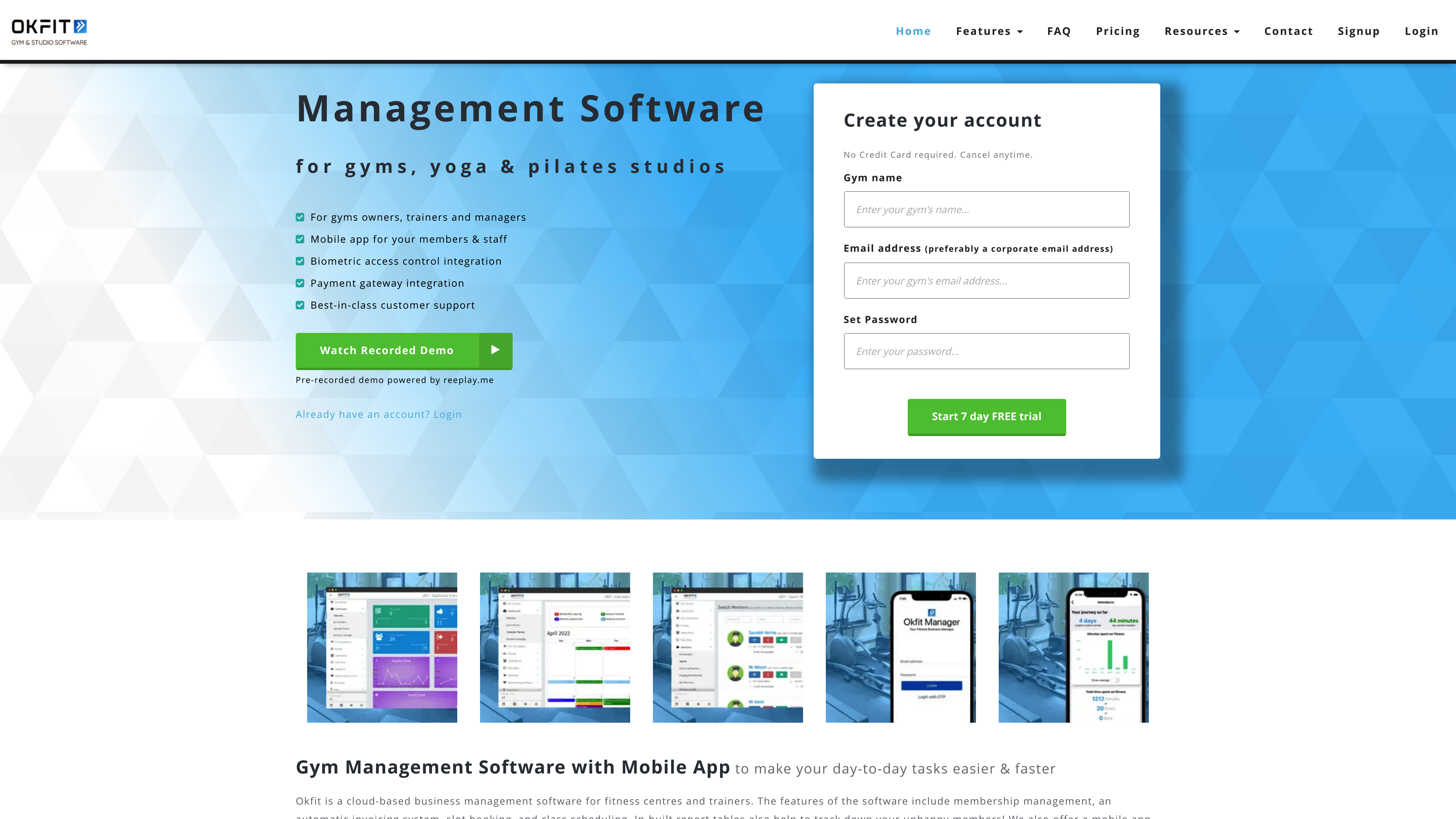
Task: Click Watch Recorded Demo button
Action: pos(403,350)
